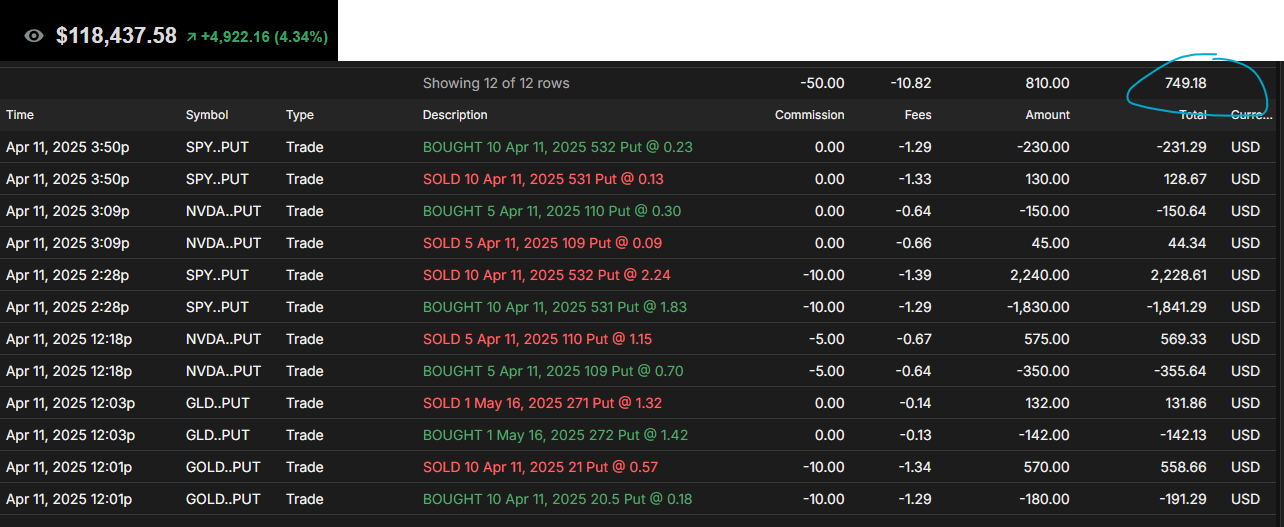Image resolution: width=1284 pixels, height=527 pixels.
Task: Open BOUGHT 10 532 Put @ 0.23 trade
Action: (557, 147)
